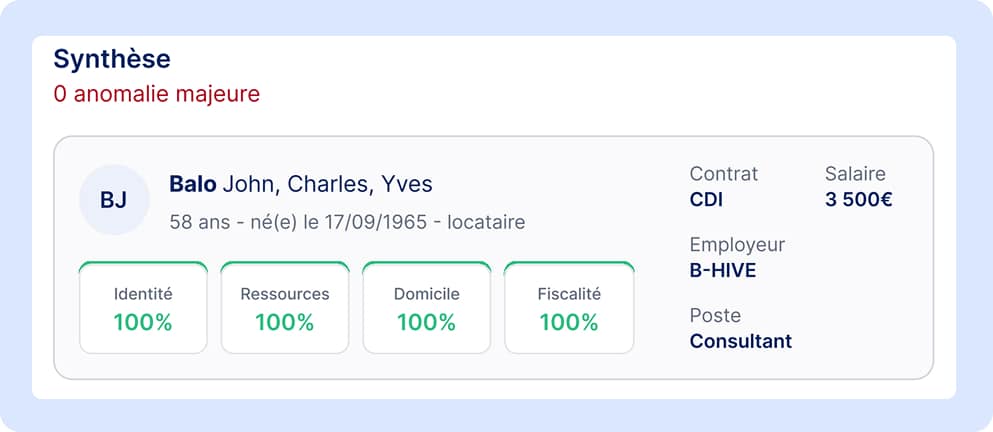Click the Synthèse heading

point(112,59)
